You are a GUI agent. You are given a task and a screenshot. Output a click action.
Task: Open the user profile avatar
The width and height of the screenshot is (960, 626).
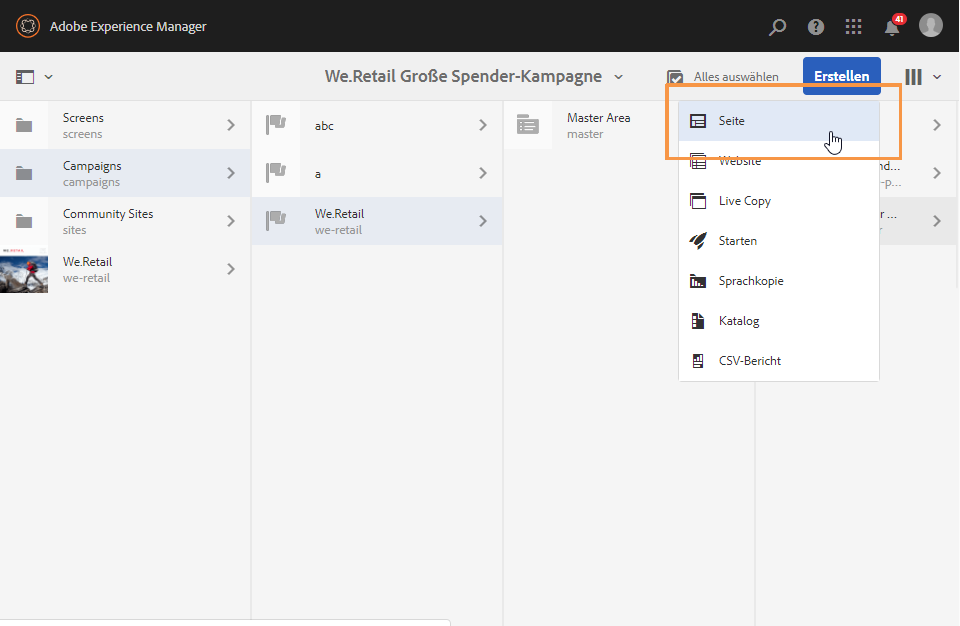[931, 26]
